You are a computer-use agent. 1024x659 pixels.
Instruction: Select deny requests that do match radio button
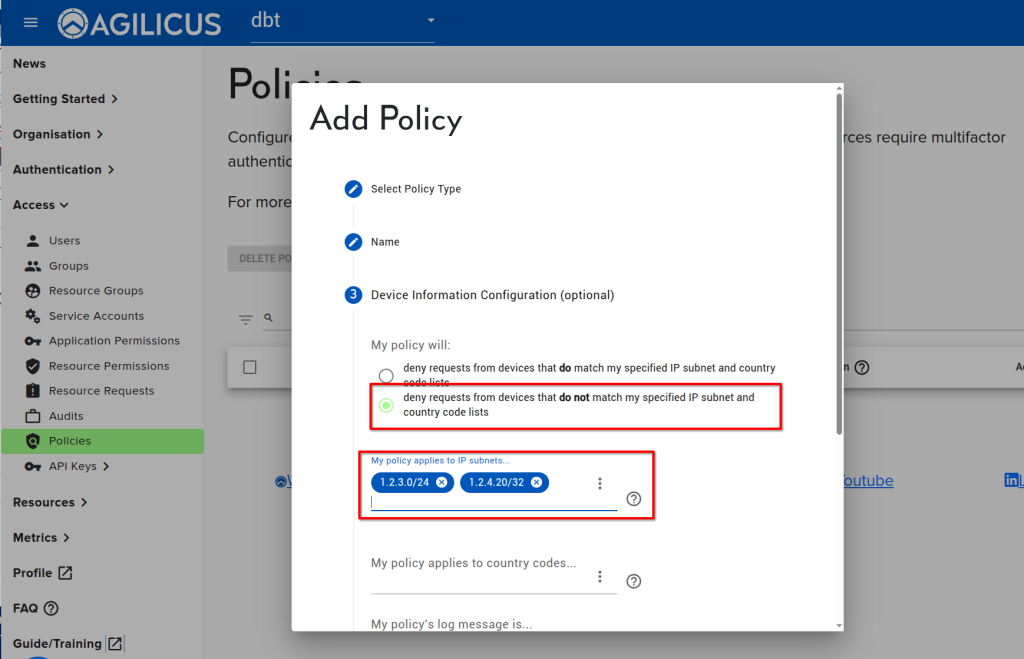tap(385, 375)
